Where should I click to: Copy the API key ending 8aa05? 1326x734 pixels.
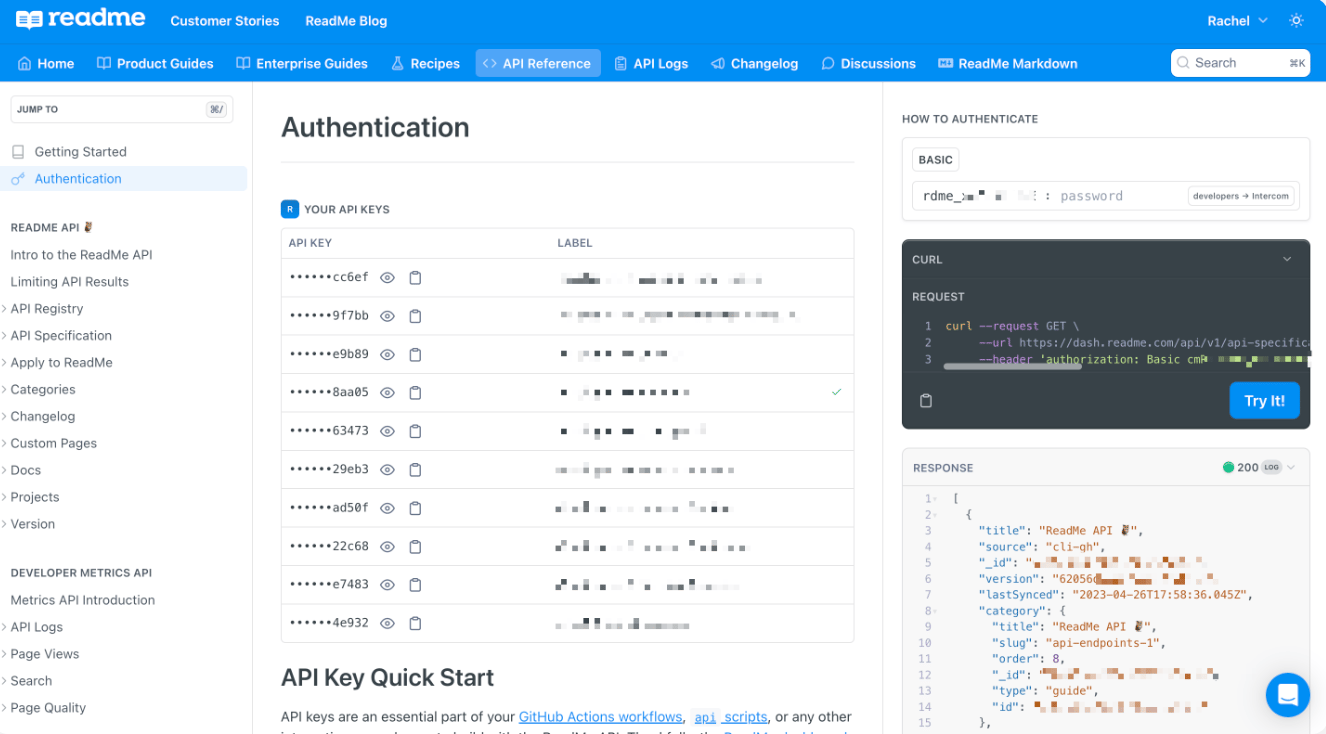(x=415, y=393)
